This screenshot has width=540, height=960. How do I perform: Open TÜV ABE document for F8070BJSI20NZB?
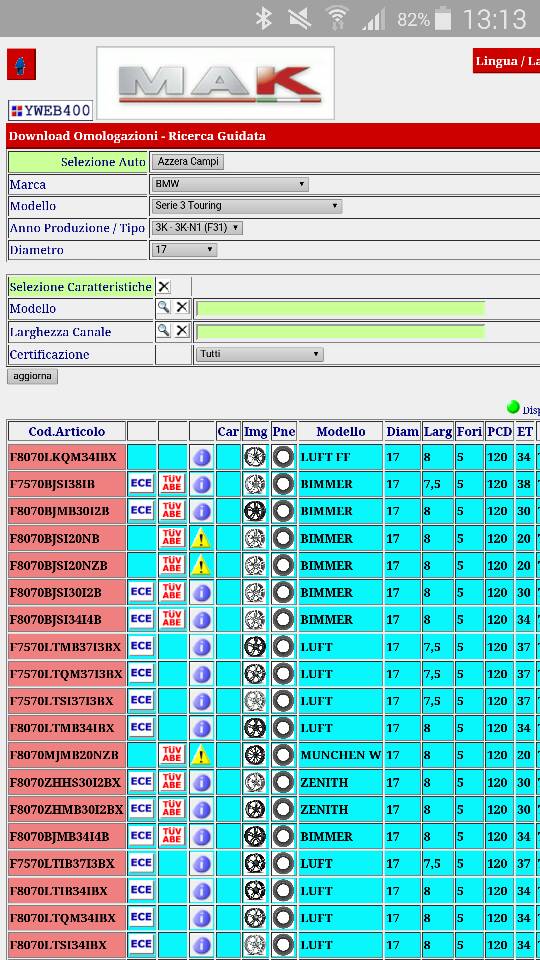tap(172, 566)
